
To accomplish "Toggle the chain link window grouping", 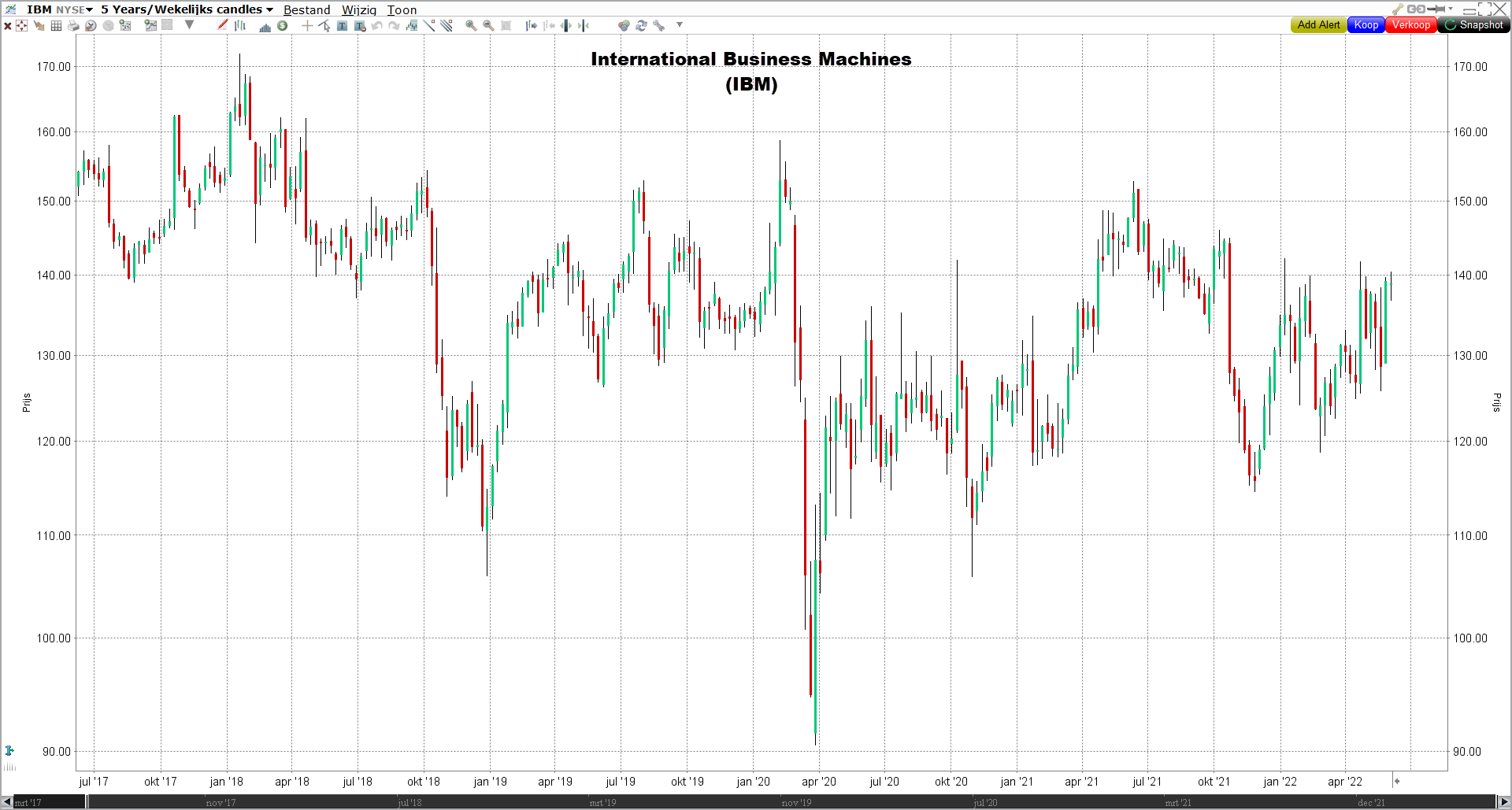I will coord(1416,9).
